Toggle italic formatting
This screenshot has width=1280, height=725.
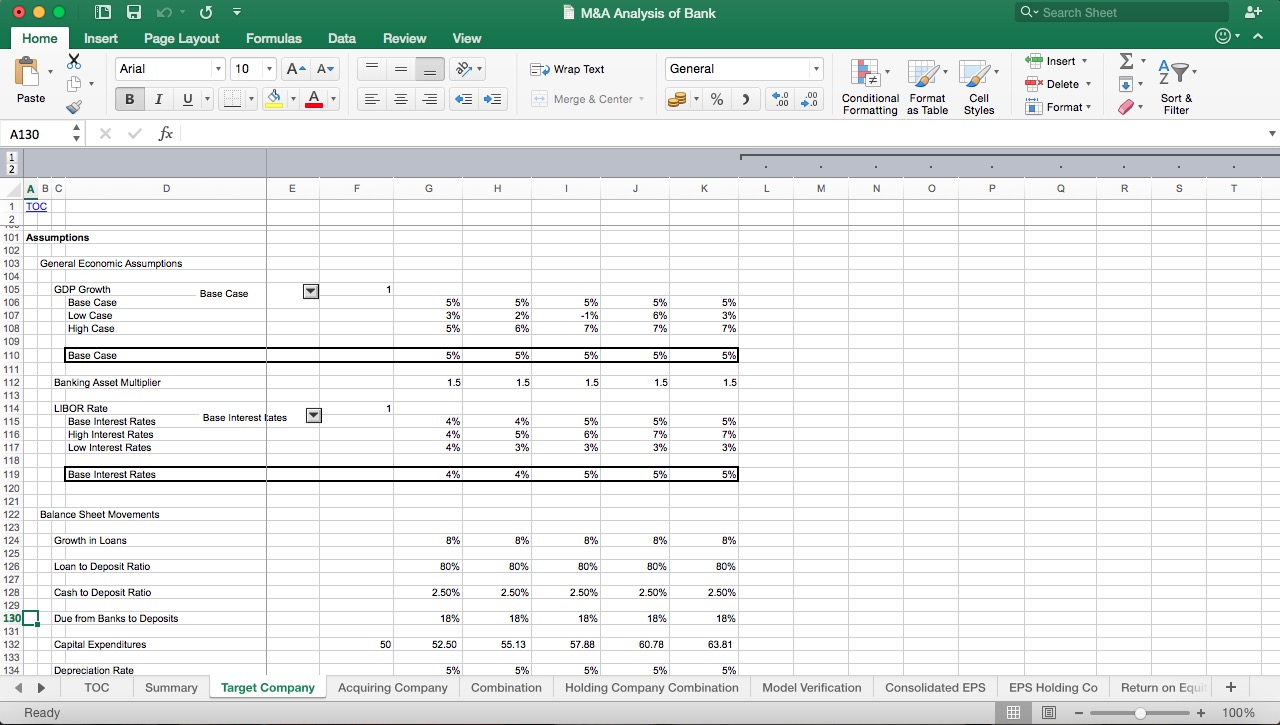point(158,99)
